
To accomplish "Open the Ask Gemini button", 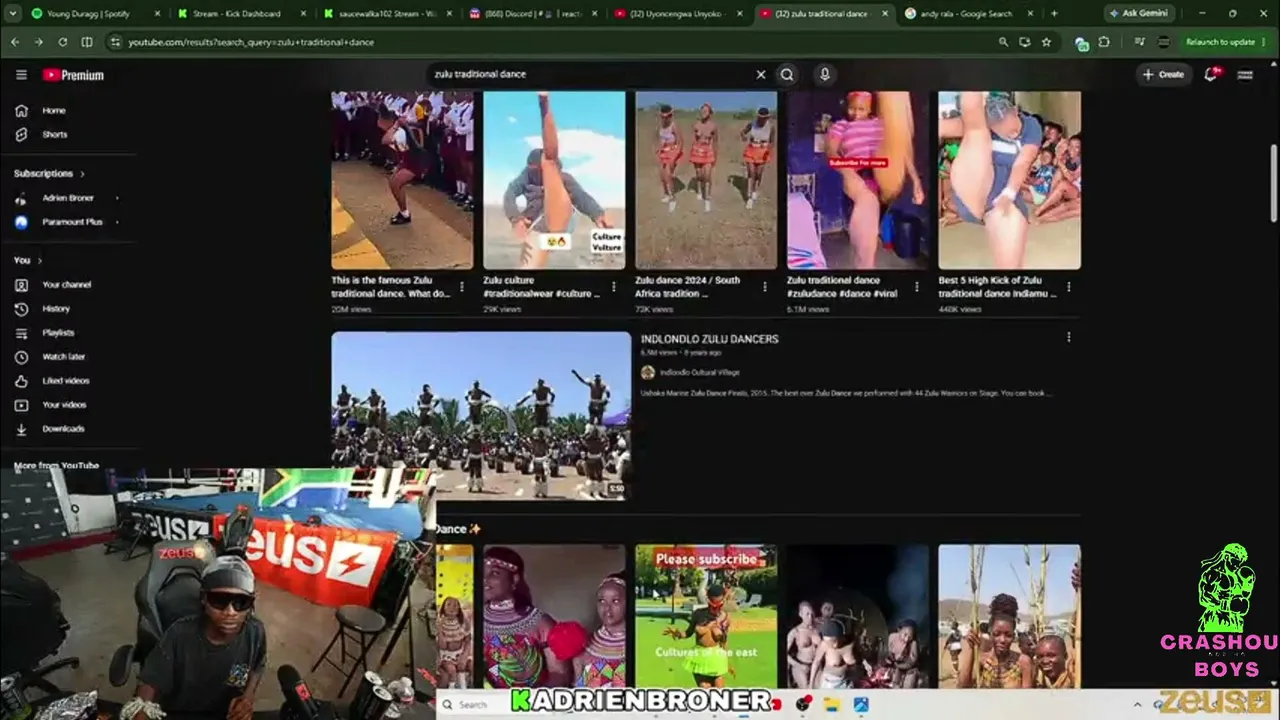I will click(x=1138, y=13).
